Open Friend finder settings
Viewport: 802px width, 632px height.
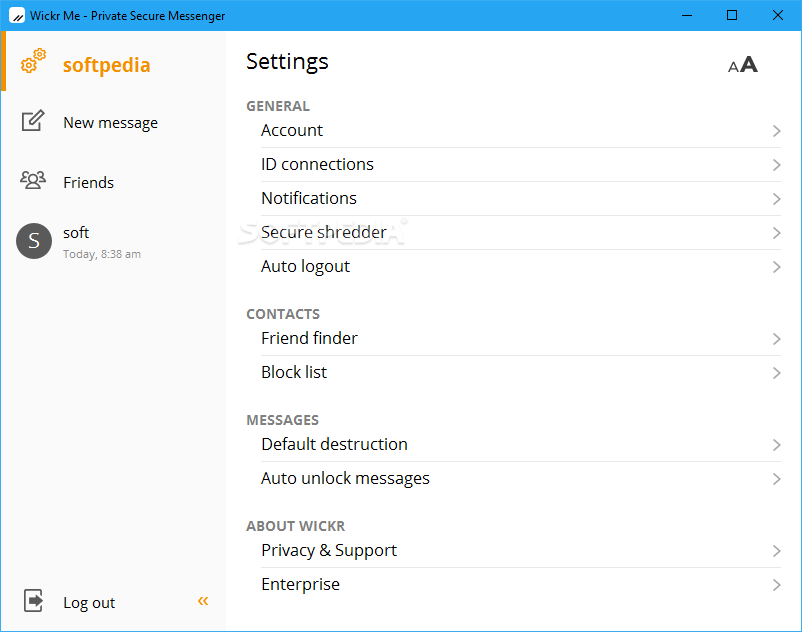click(x=521, y=338)
